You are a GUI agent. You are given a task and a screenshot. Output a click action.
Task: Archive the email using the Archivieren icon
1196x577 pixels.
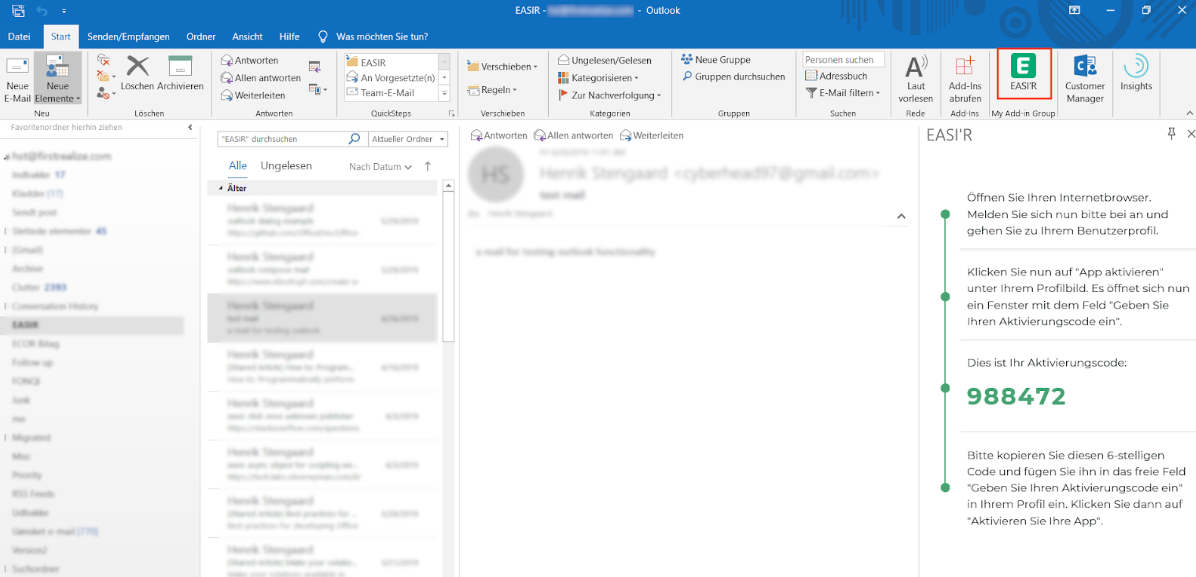pos(180,74)
